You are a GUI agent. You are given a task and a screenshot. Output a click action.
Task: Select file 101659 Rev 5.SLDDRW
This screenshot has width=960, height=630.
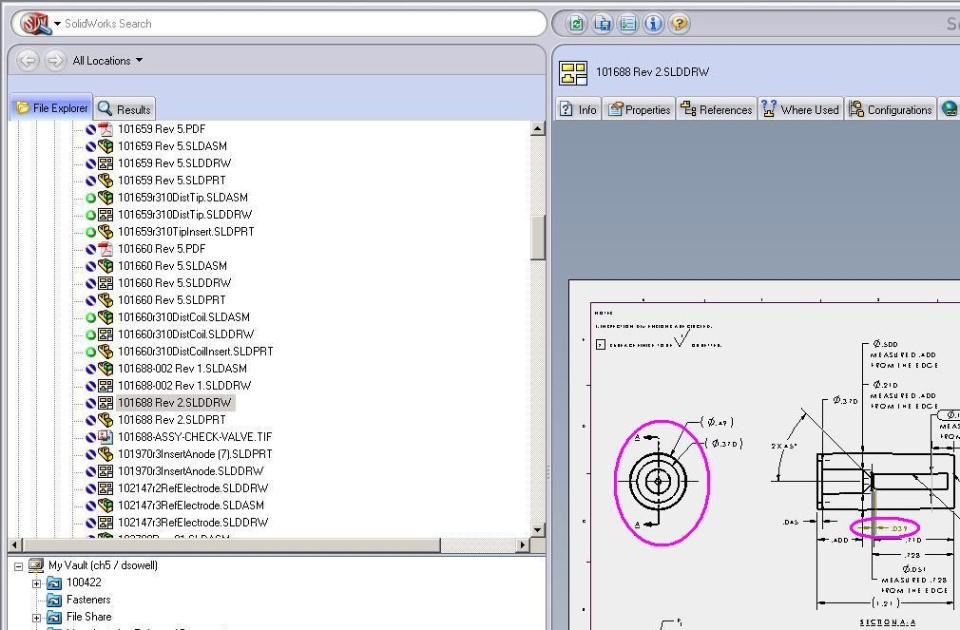pyautogui.click(x=174, y=163)
